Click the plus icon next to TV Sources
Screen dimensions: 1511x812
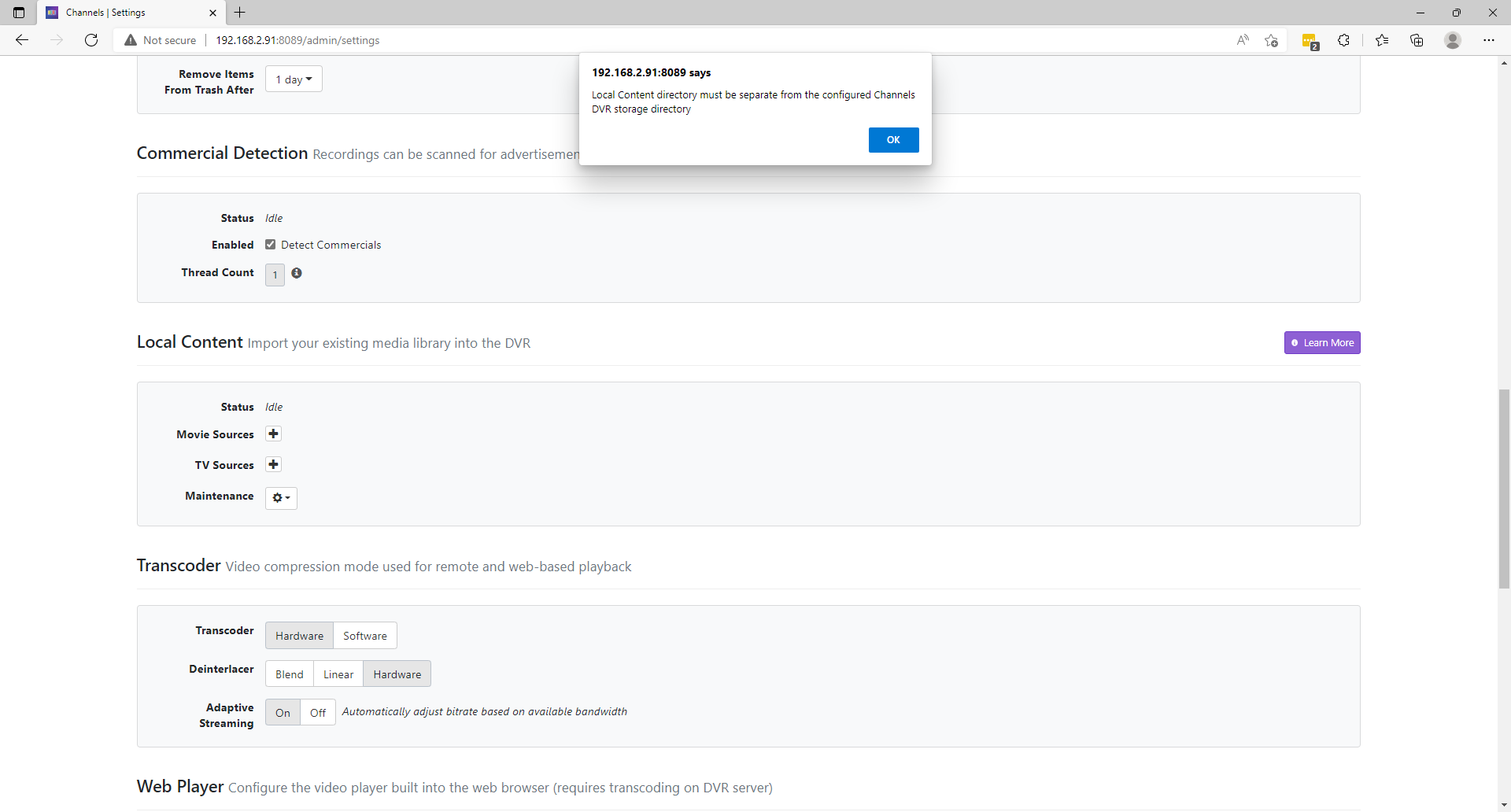point(273,465)
